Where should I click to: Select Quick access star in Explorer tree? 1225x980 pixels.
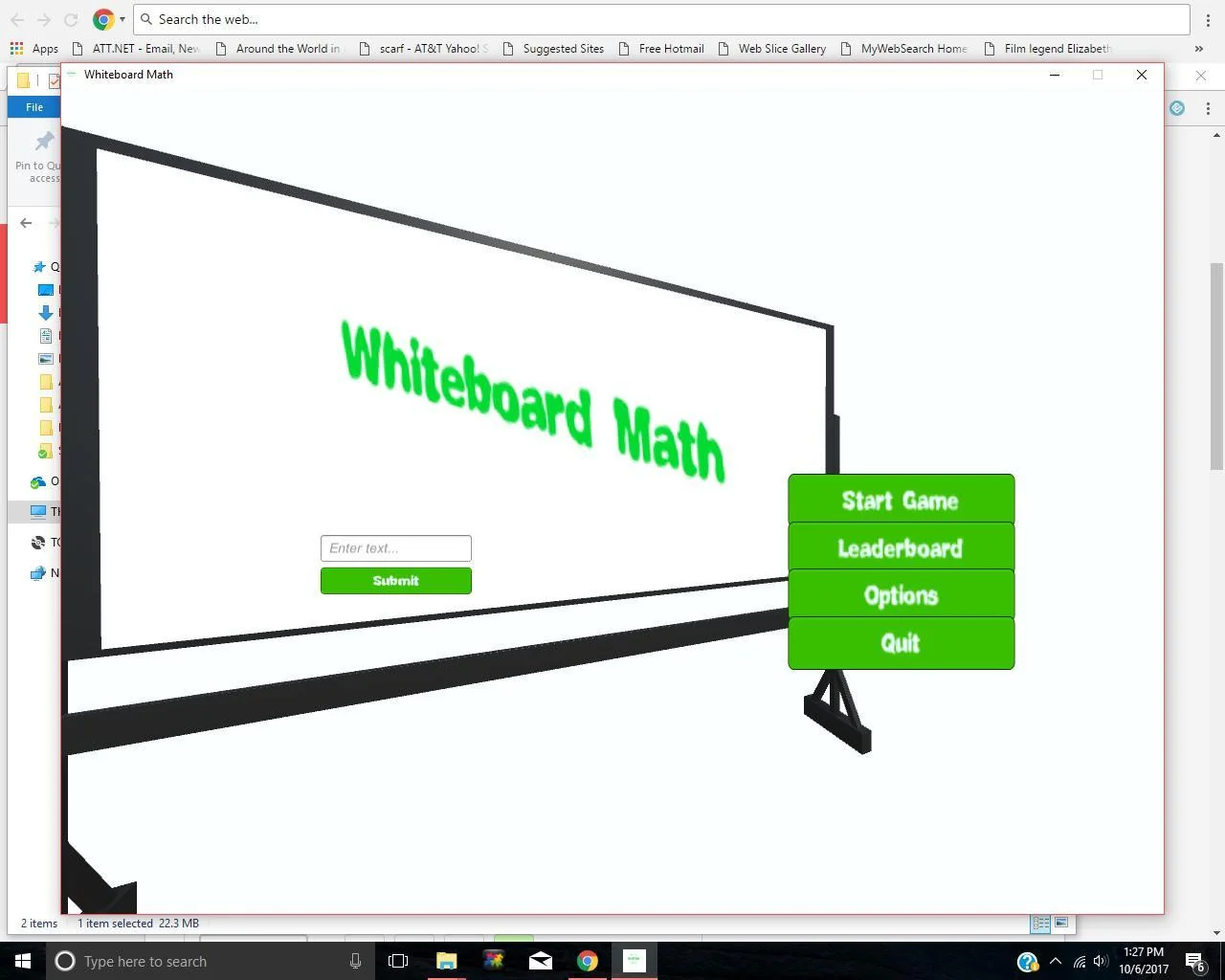pyautogui.click(x=39, y=267)
